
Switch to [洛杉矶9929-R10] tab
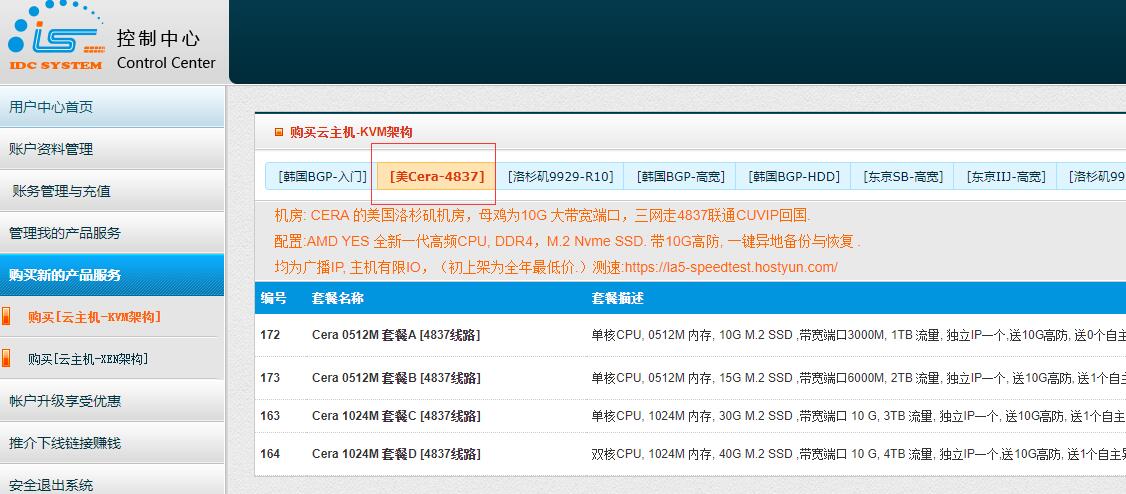pos(560,176)
